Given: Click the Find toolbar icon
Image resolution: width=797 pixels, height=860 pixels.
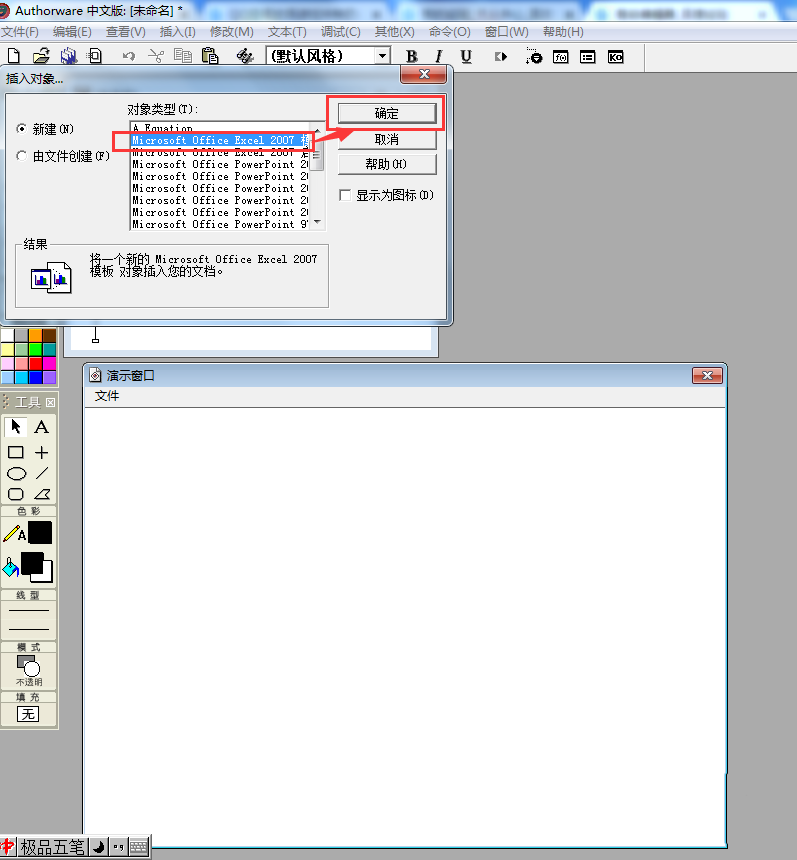Looking at the screenshot, I should pos(245,56).
